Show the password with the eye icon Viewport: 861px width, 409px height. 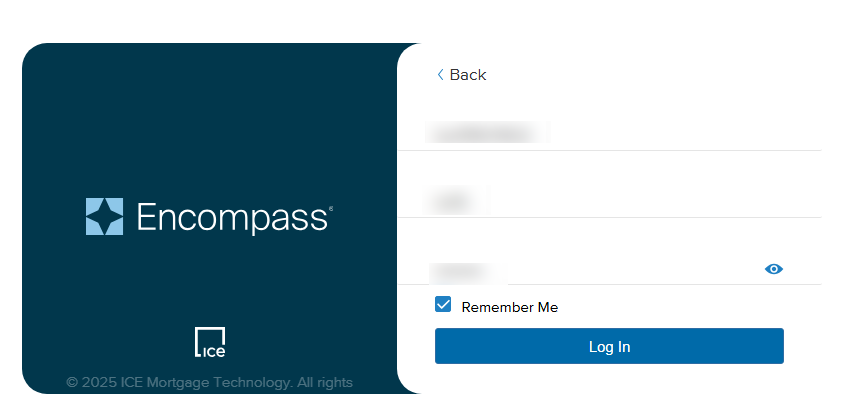click(773, 269)
